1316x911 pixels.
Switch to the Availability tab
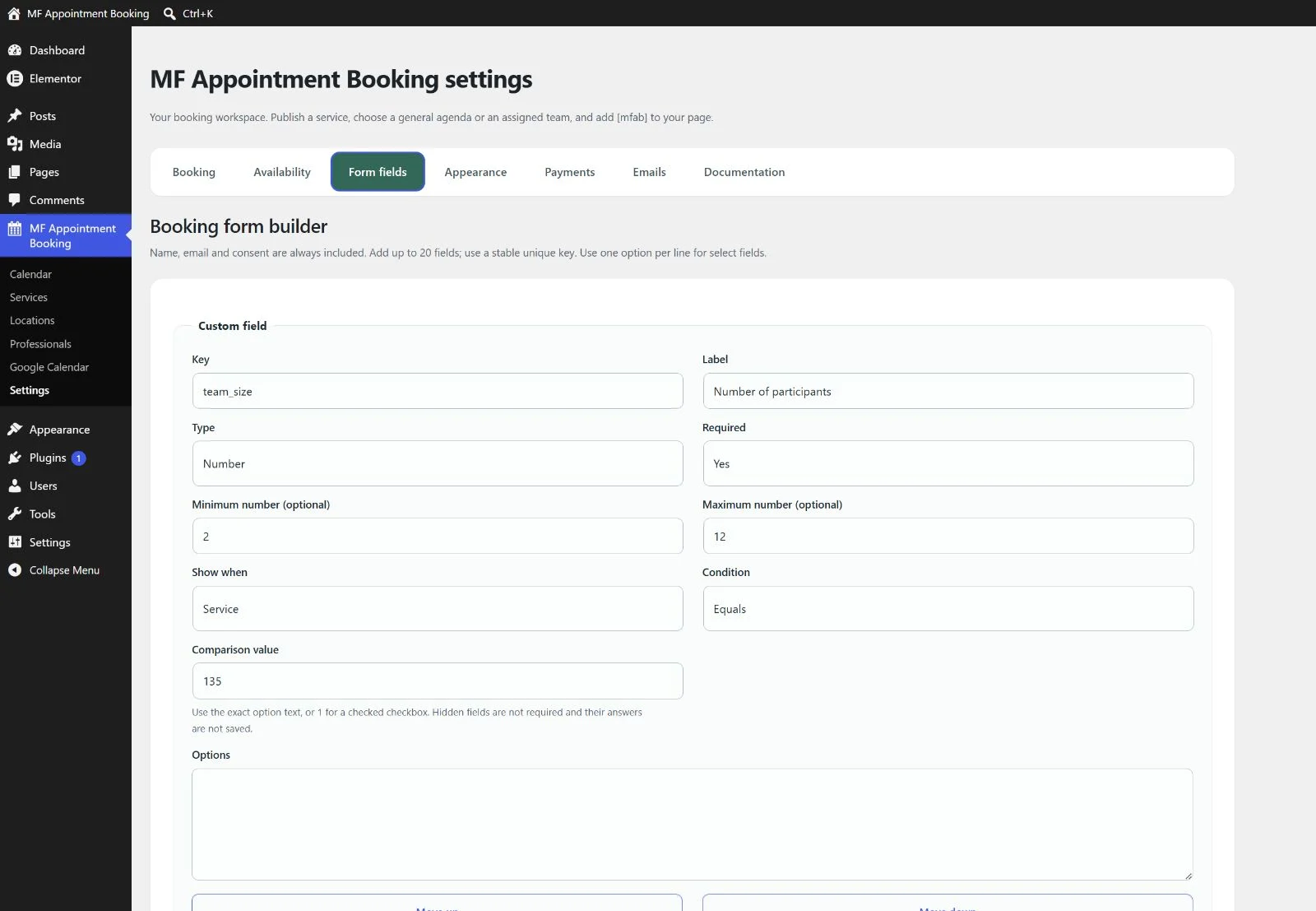(282, 172)
